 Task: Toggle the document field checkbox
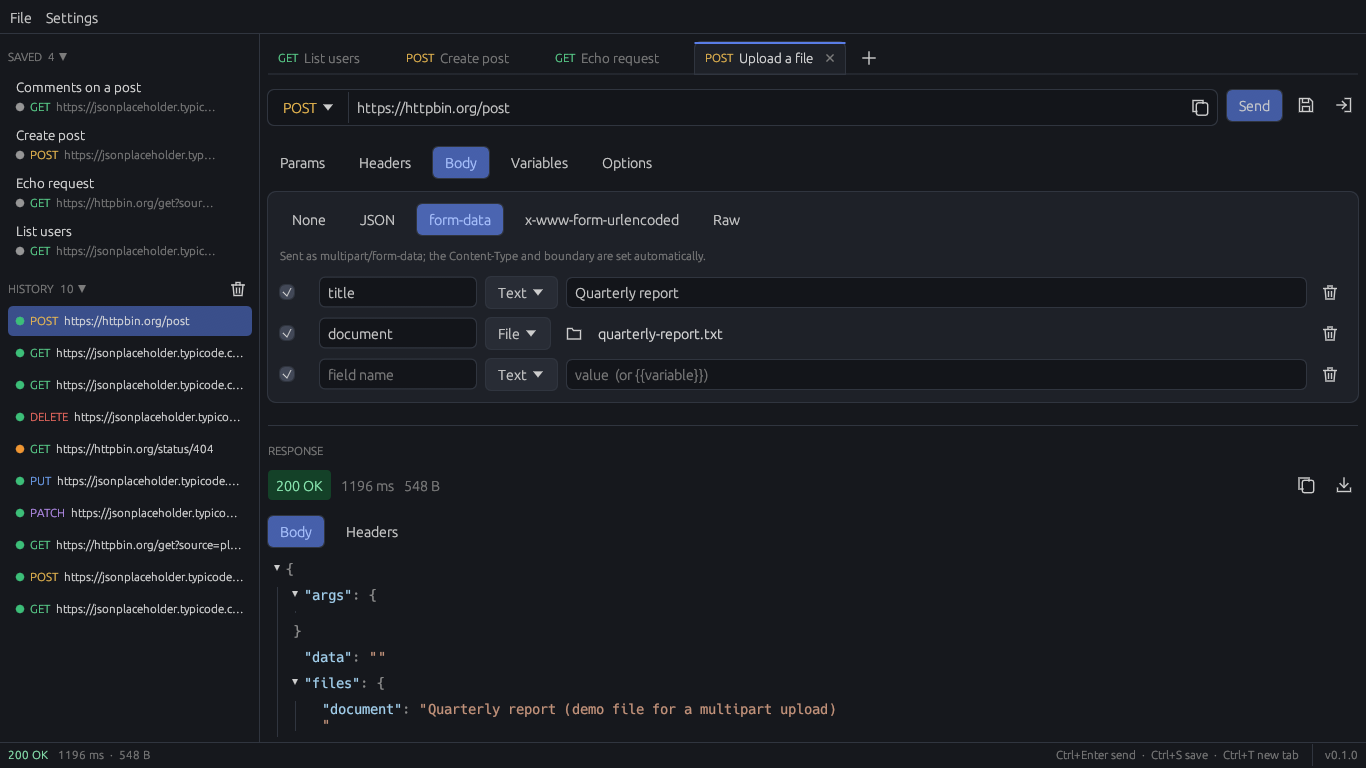(x=287, y=334)
